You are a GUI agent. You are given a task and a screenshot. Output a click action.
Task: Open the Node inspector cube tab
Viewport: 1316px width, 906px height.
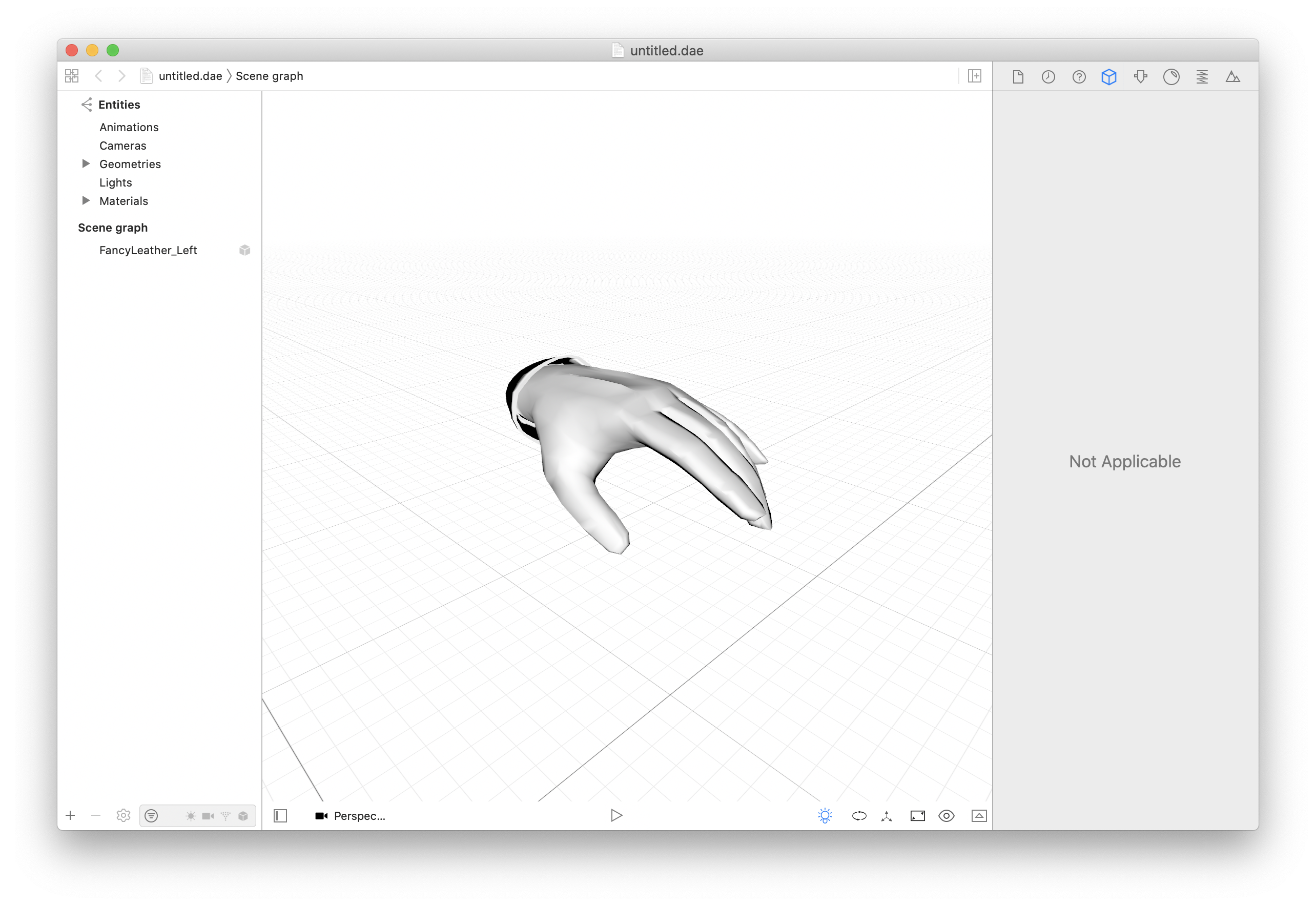pos(1109,77)
